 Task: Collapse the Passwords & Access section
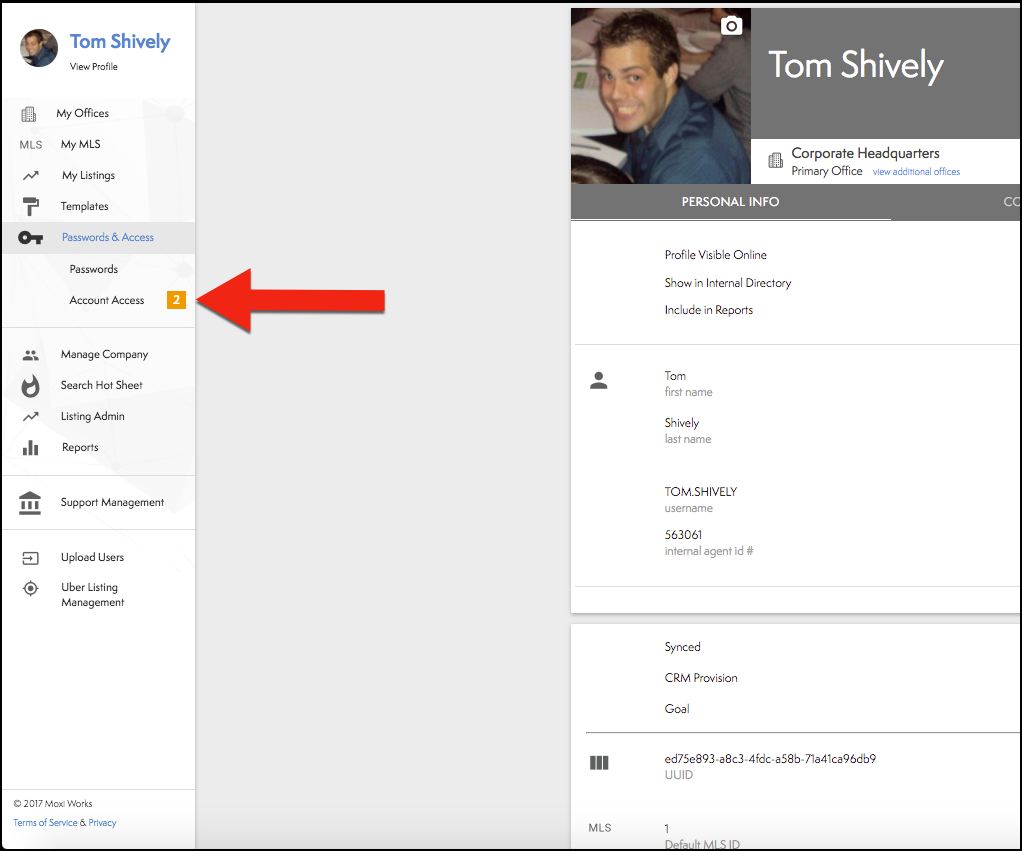(x=108, y=238)
